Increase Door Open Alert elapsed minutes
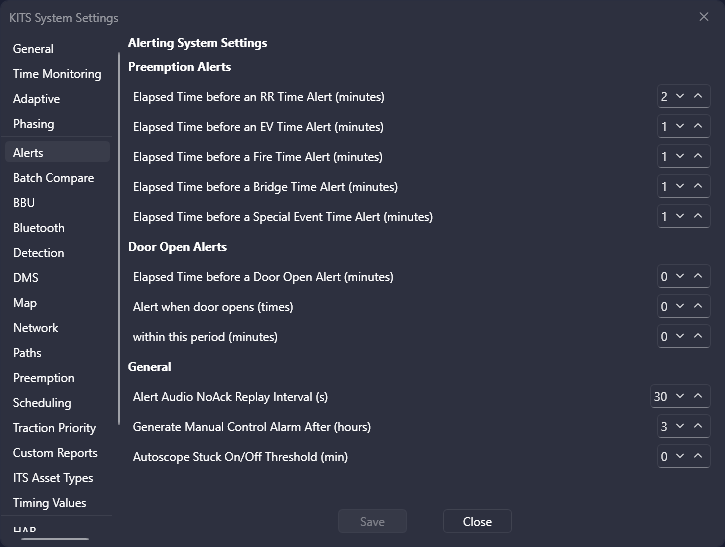The image size is (725, 547). click(x=698, y=277)
